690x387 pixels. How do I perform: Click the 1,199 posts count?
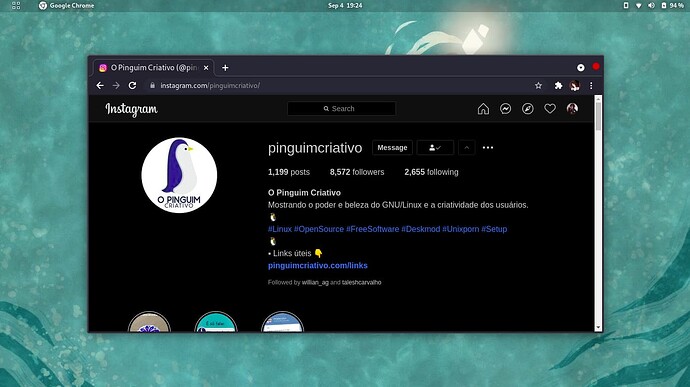289,172
